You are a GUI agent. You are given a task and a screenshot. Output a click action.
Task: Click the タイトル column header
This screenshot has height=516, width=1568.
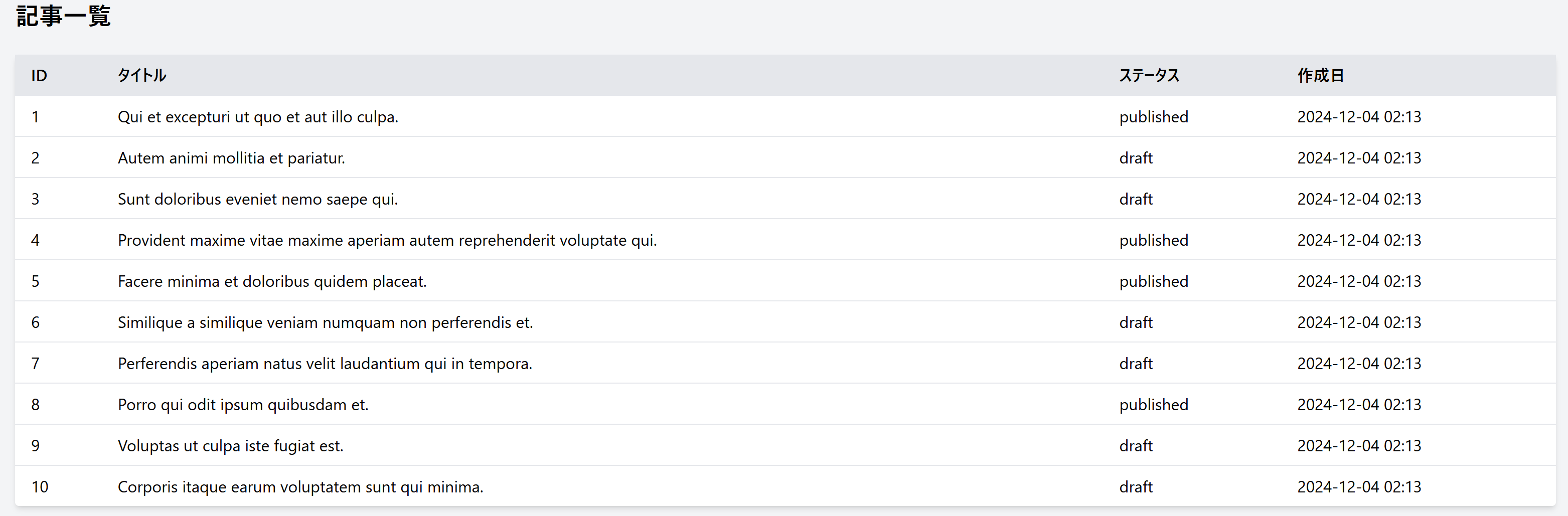coord(141,75)
